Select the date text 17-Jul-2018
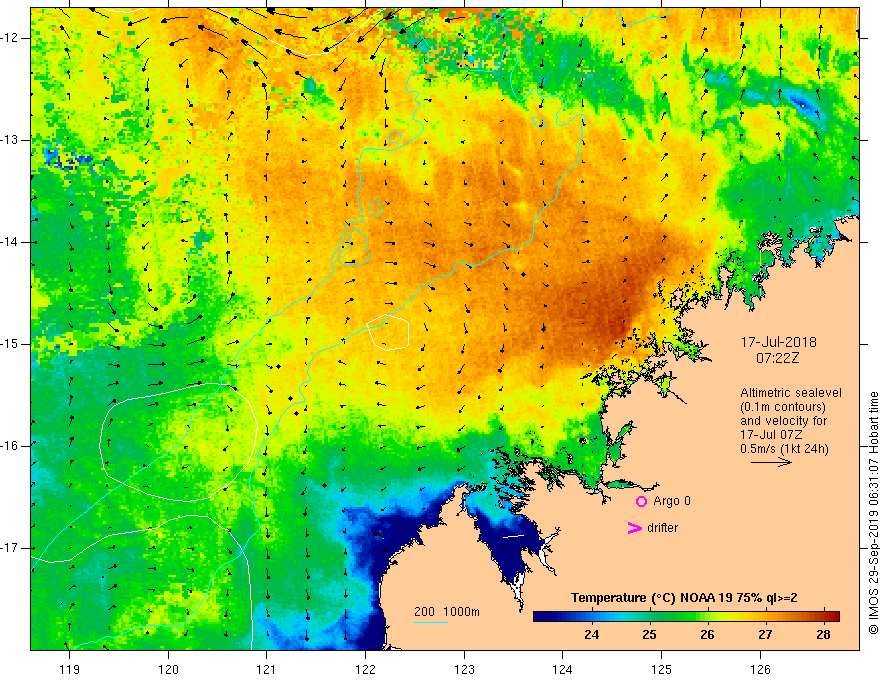The height and width of the screenshot is (680, 880). [x=778, y=342]
